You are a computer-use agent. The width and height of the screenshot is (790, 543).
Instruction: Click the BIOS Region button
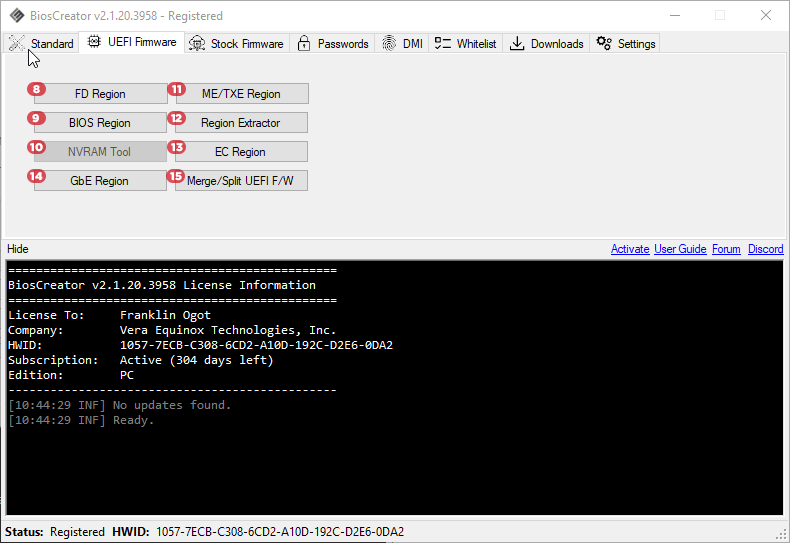100,123
